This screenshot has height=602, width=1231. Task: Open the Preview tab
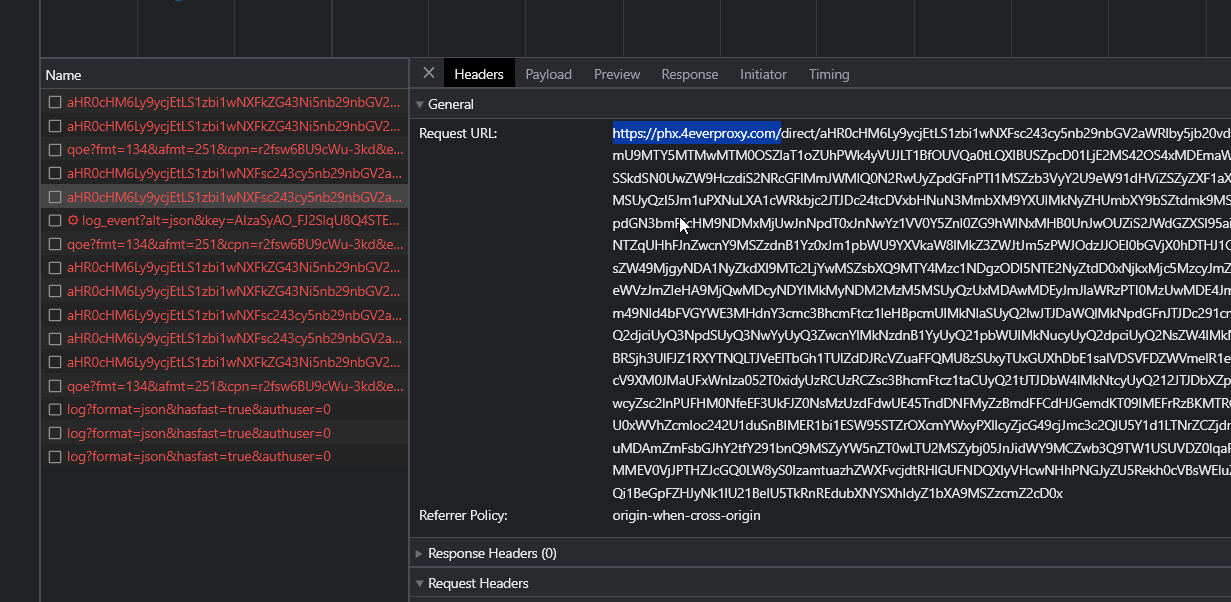(x=616, y=73)
